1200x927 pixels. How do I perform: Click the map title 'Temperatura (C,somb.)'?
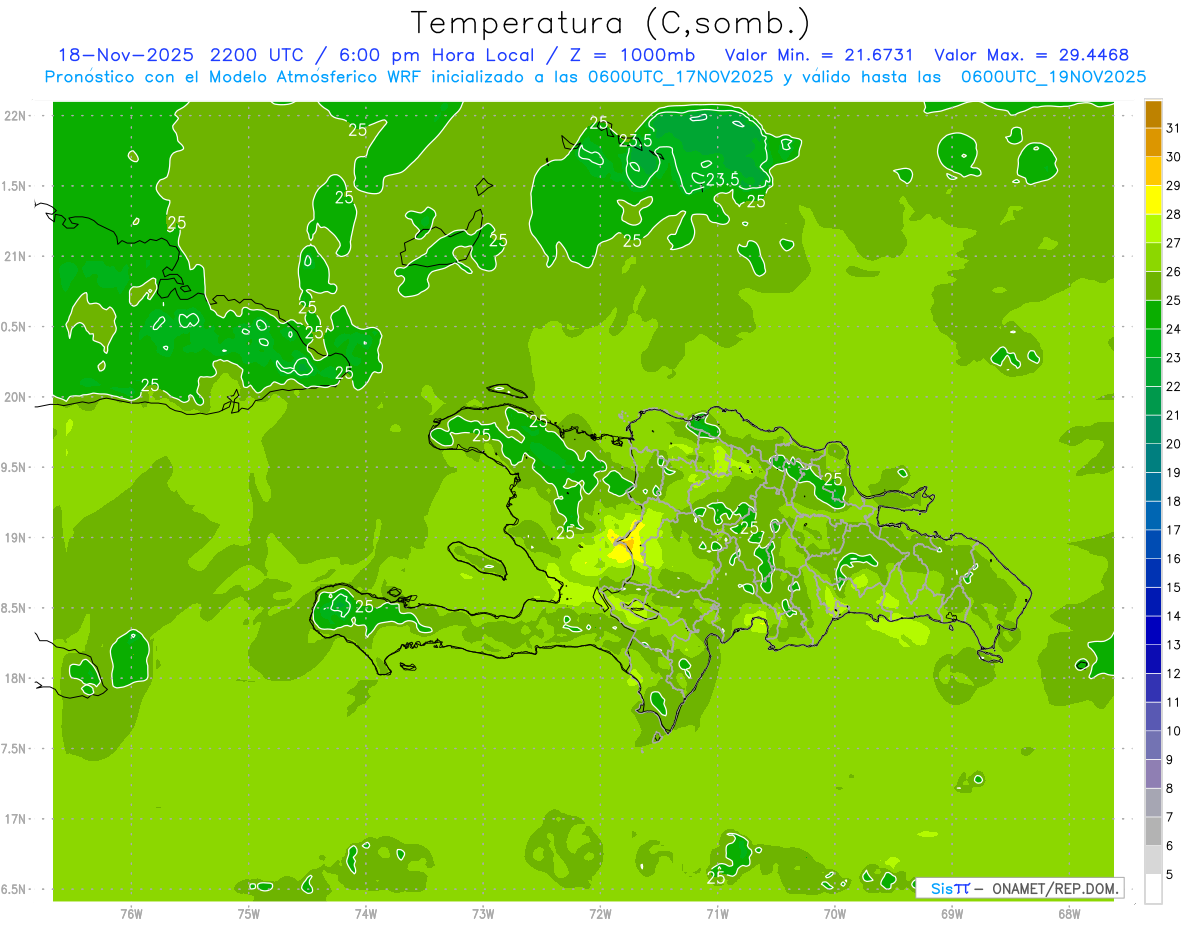pyautogui.click(x=611, y=23)
